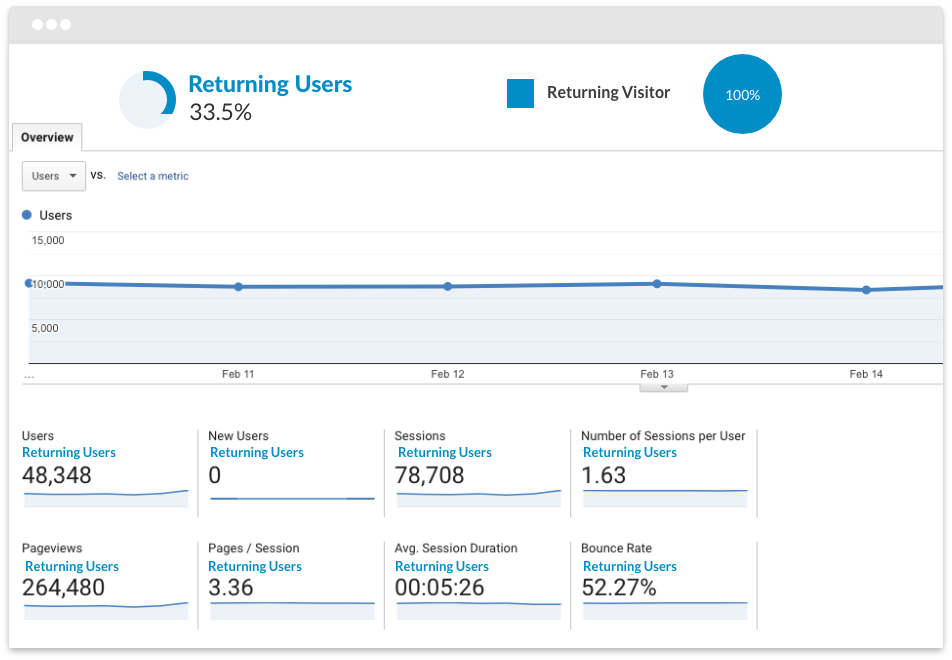Click Returning Users link in Users card
Screen dimensions: 952x660
69,452
